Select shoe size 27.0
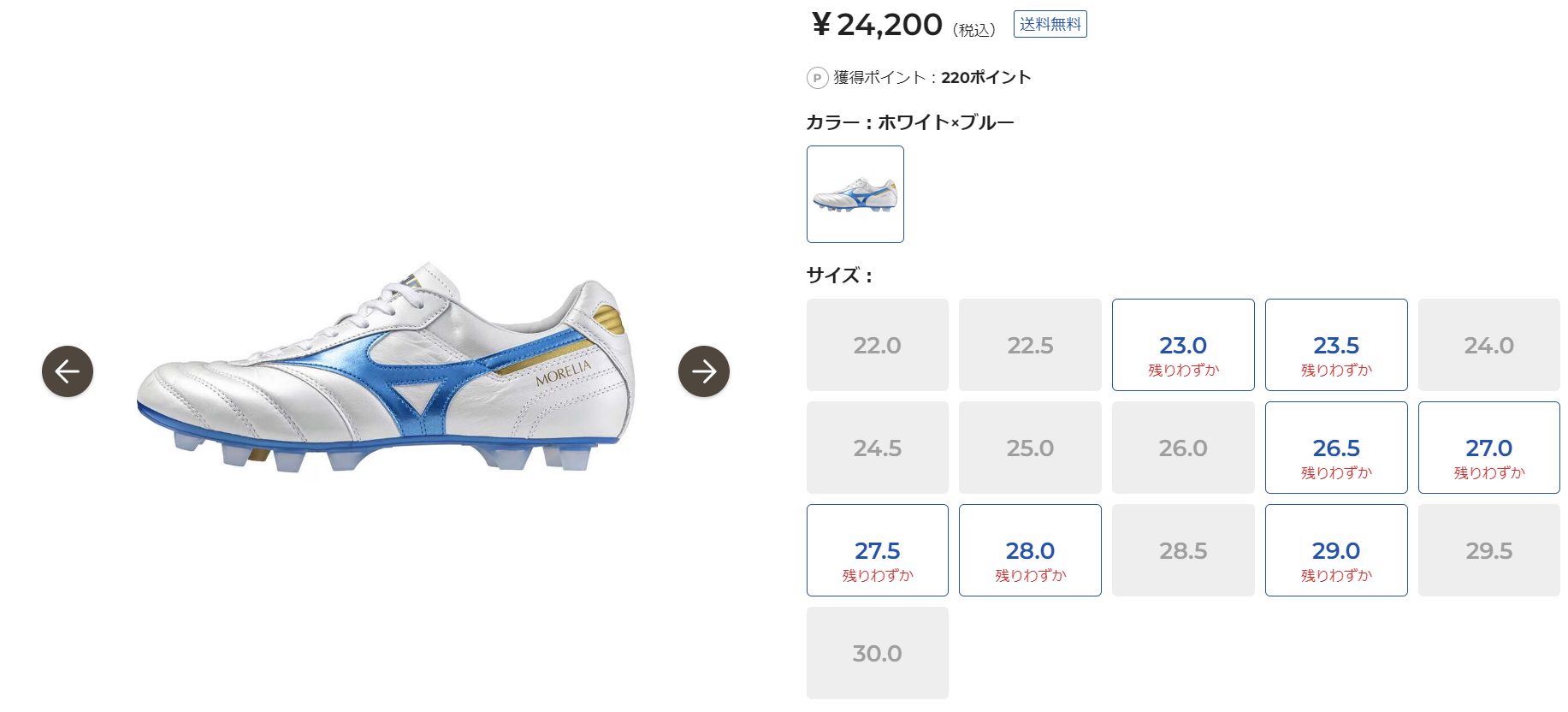 pos(1488,447)
